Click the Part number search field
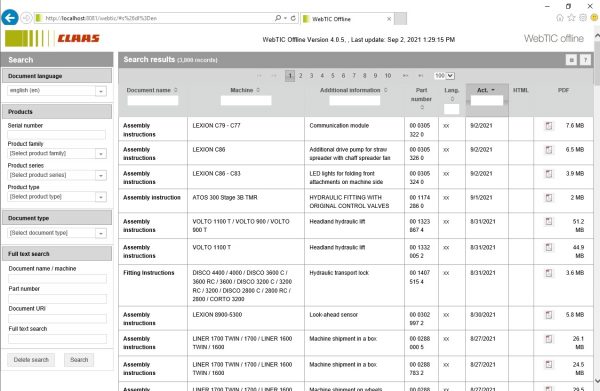The image size is (600, 391). coord(57,299)
